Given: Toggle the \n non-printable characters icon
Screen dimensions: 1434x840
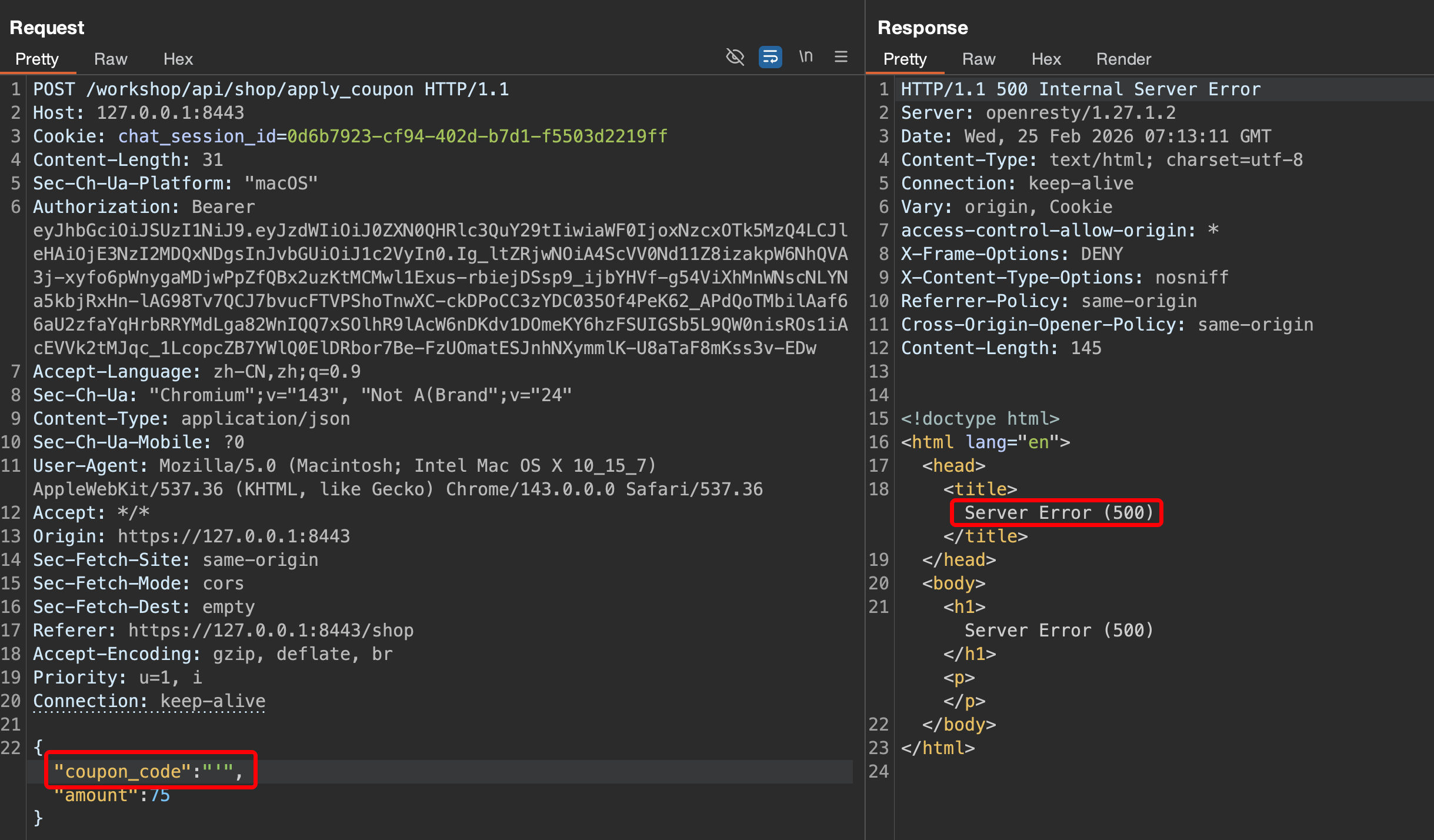Looking at the screenshot, I should (806, 57).
